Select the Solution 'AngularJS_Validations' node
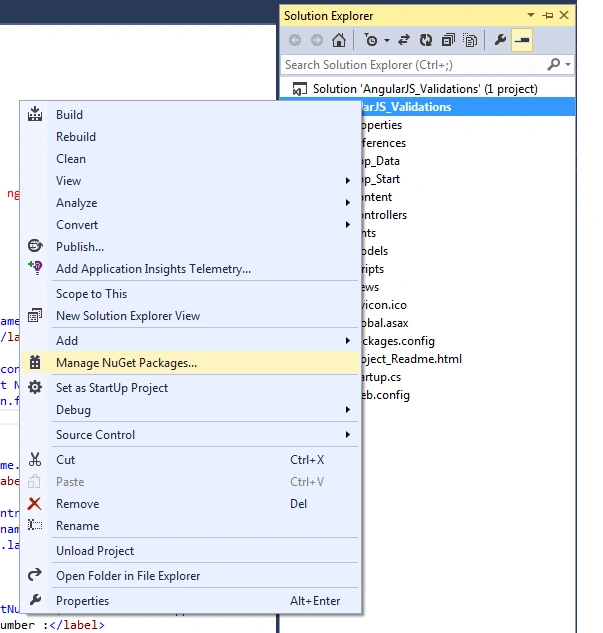Image resolution: width=603 pixels, height=633 pixels. click(x=425, y=89)
